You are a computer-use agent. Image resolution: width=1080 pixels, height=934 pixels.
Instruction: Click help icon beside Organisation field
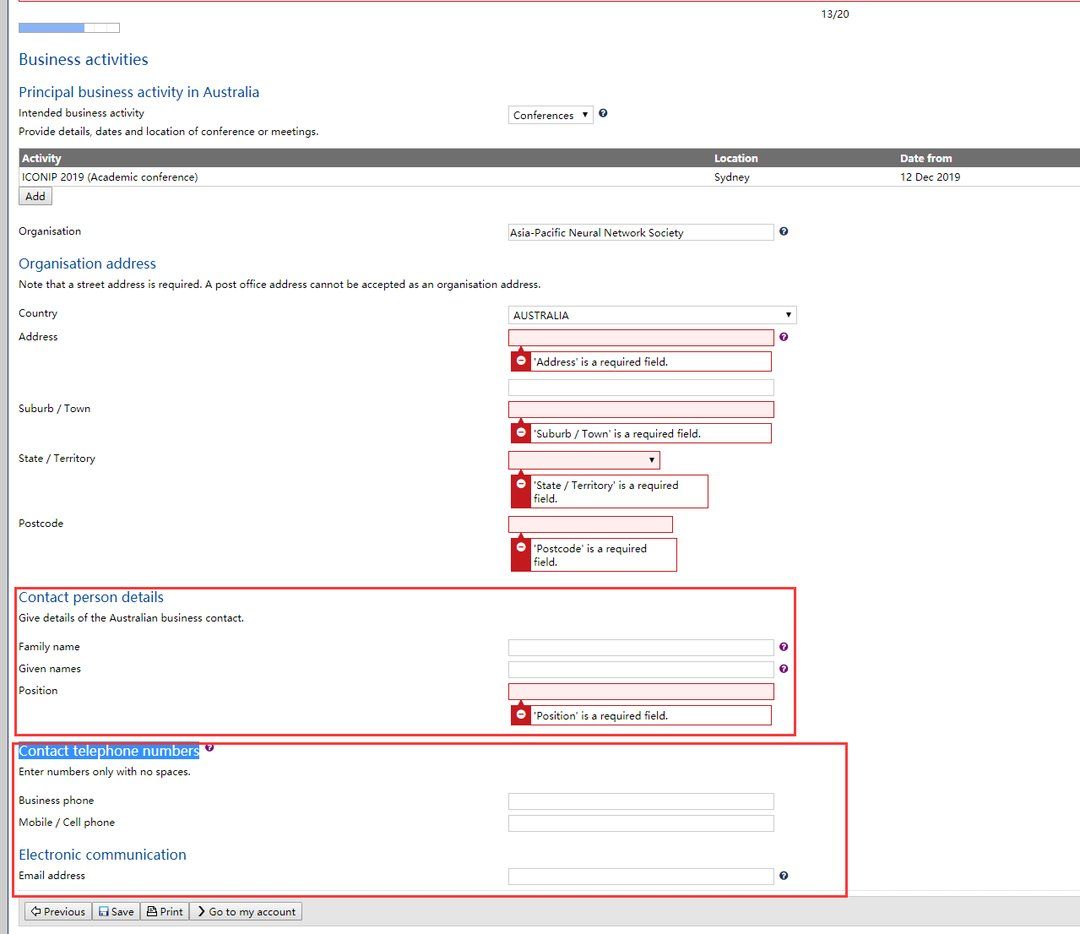783,232
